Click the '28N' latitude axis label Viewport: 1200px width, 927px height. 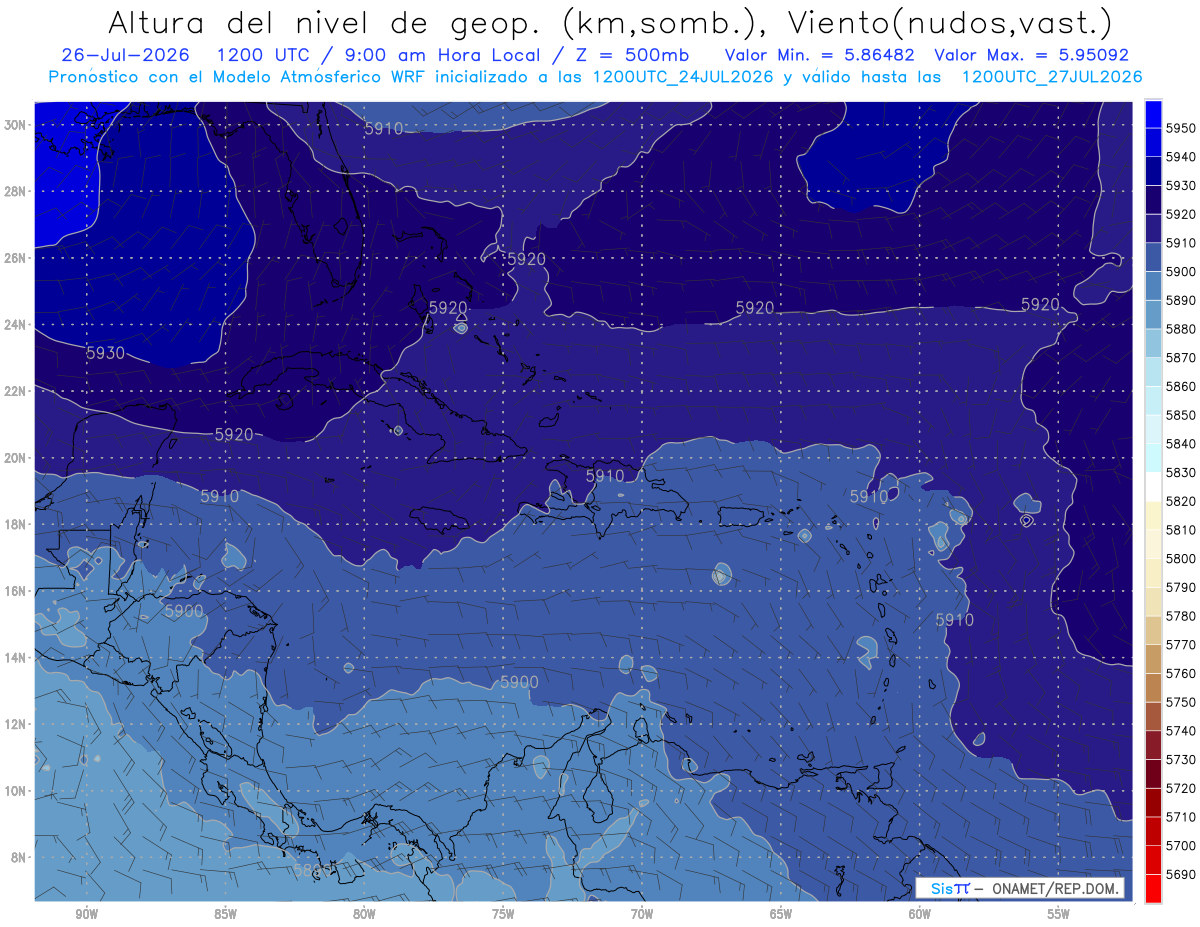tap(16, 191)
